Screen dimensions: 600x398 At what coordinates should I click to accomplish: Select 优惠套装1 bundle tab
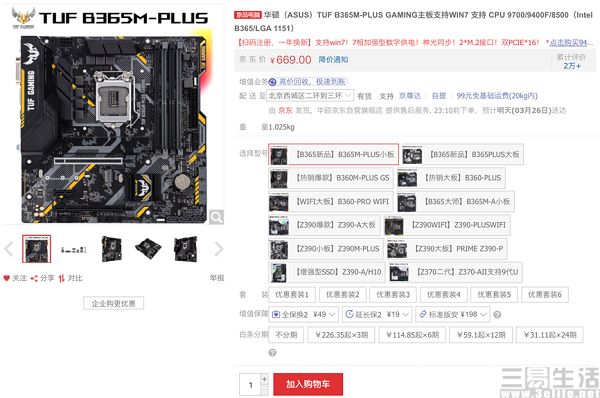pos(292,295)
